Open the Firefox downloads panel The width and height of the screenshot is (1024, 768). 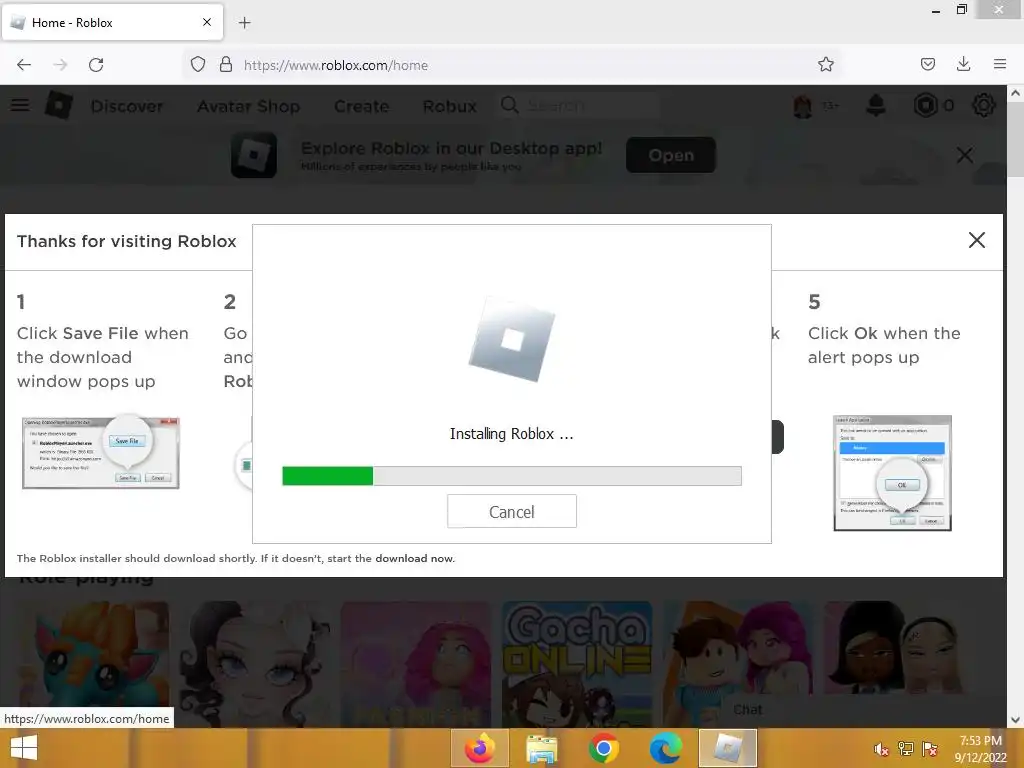click(x=963, y=65)
